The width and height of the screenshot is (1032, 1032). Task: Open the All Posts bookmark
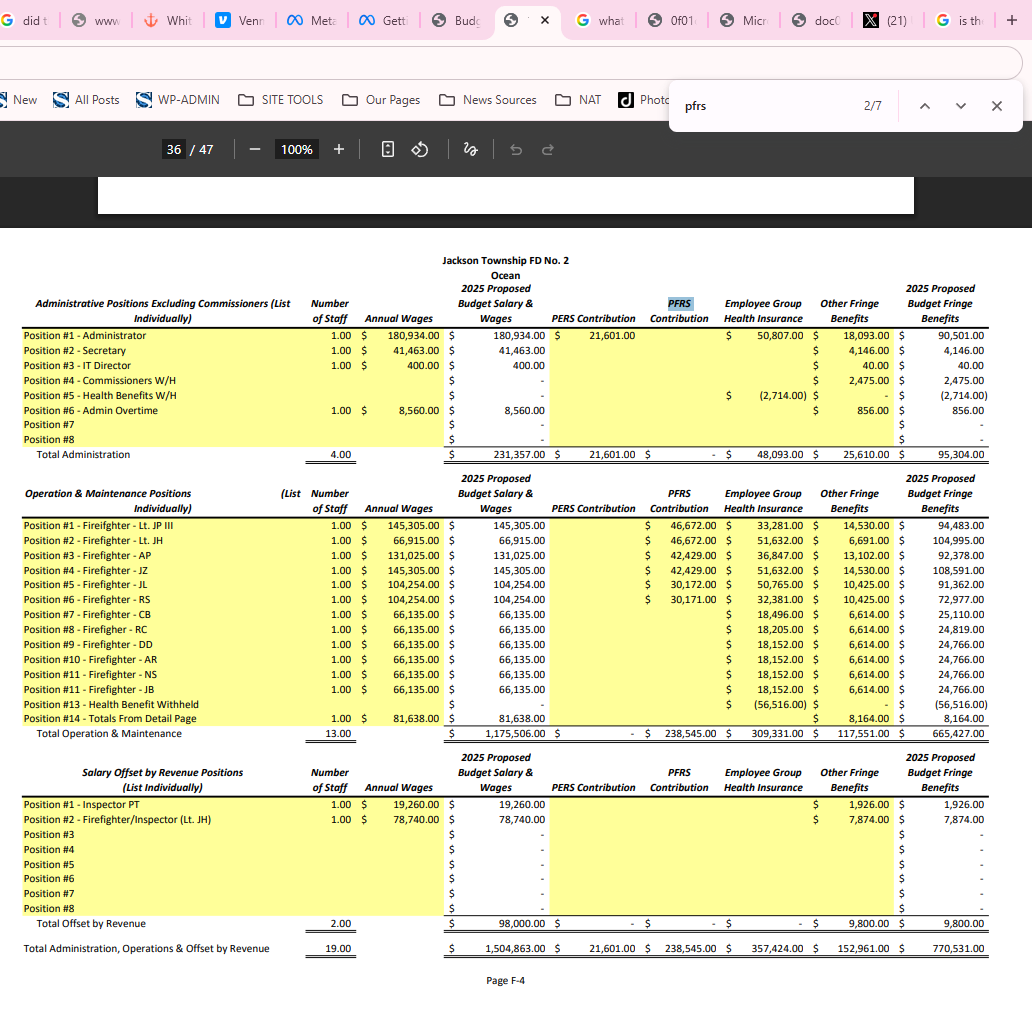point(86,100)
